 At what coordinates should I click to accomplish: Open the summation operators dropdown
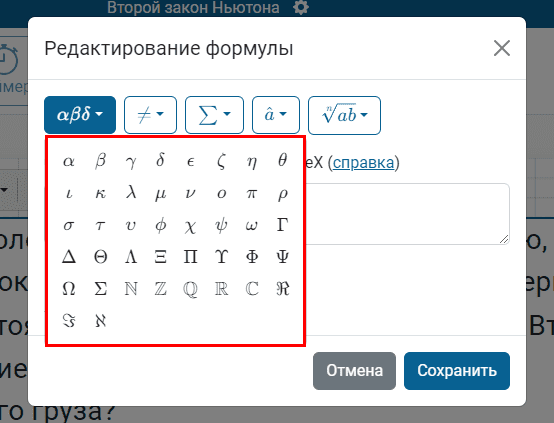click(x=214, y=115)
